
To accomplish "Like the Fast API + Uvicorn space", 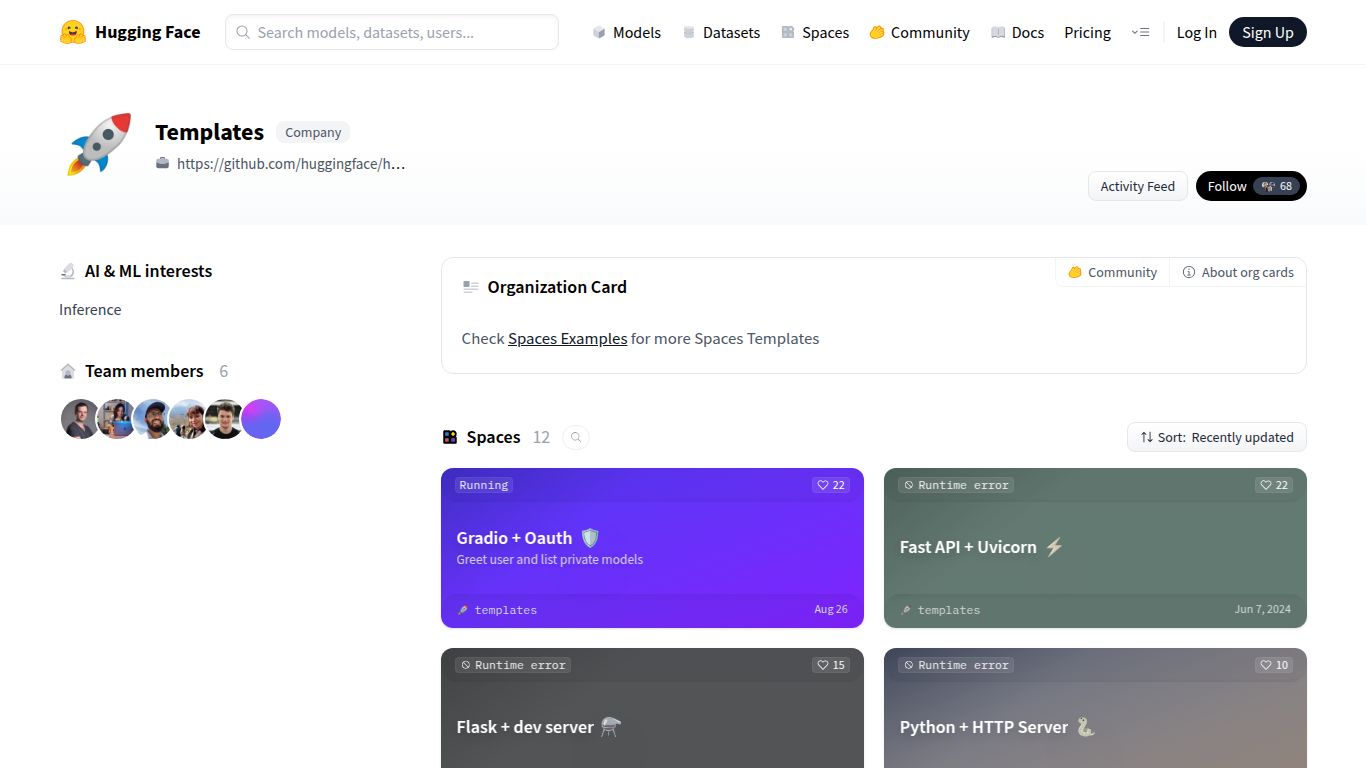I will (1274, 485).
